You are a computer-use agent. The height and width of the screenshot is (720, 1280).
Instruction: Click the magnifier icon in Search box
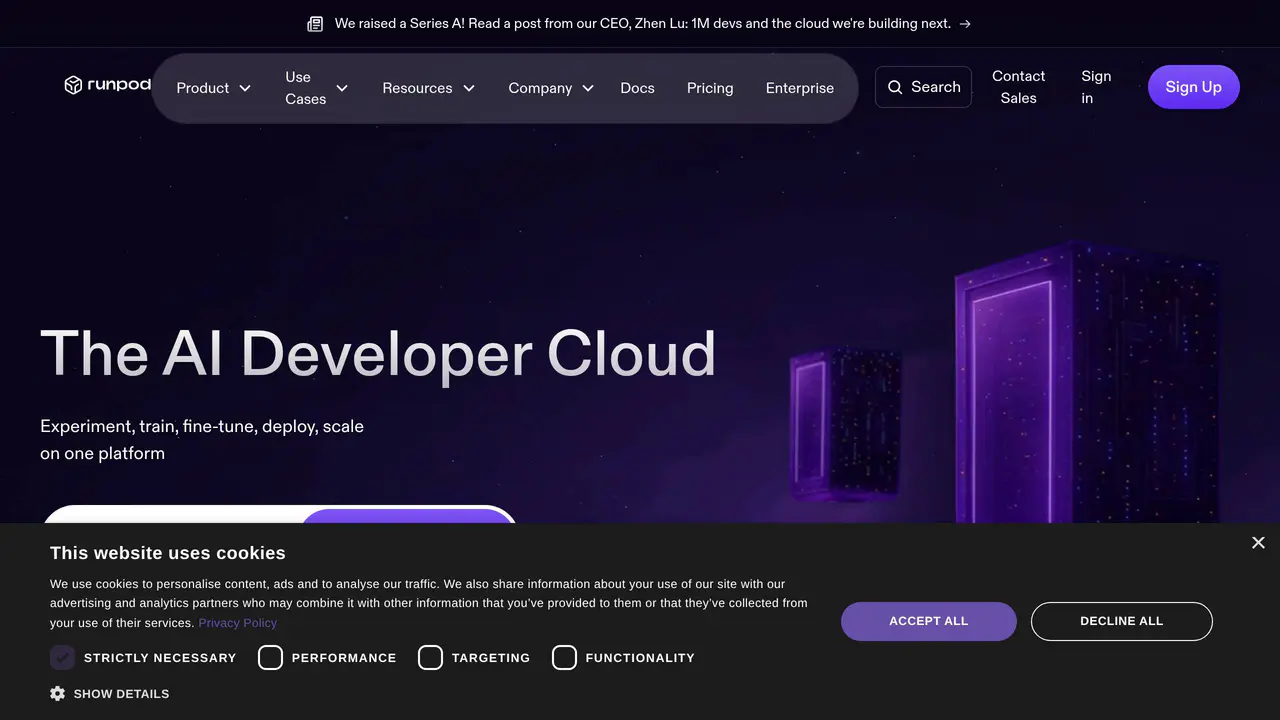[x=895, y=87]
